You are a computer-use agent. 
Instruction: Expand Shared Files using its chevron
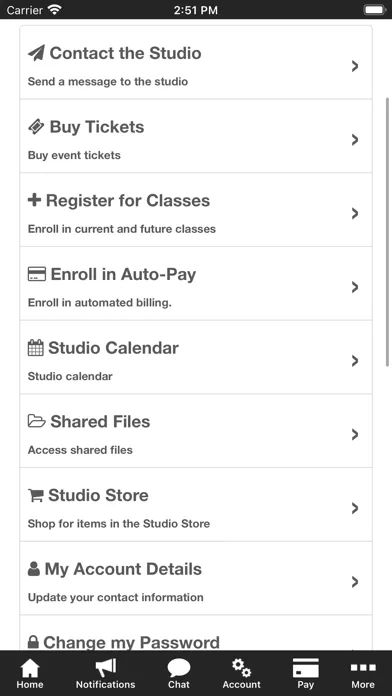click(x=355, y=435)
